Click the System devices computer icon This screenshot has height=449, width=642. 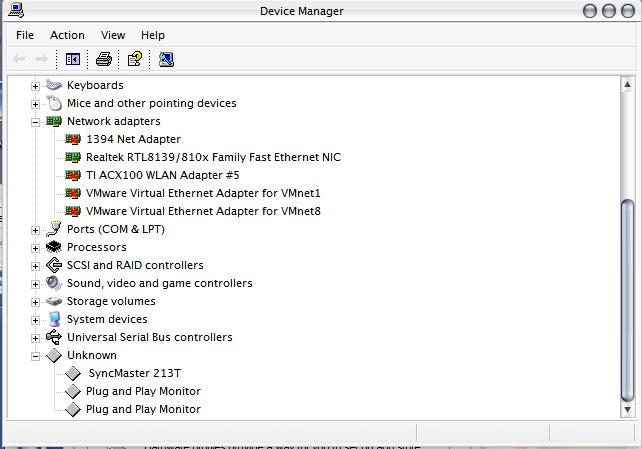[54, 319]
